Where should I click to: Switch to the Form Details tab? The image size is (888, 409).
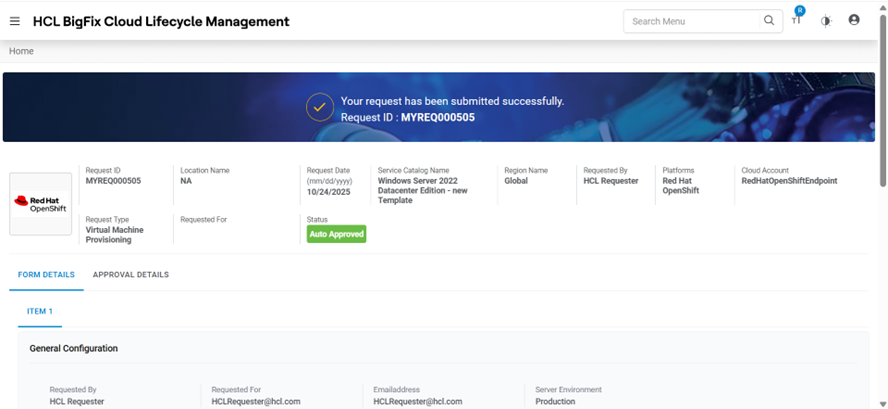point(46,275)
